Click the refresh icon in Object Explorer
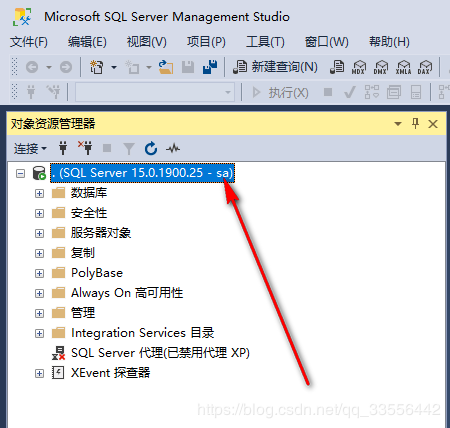 [151, 148]
